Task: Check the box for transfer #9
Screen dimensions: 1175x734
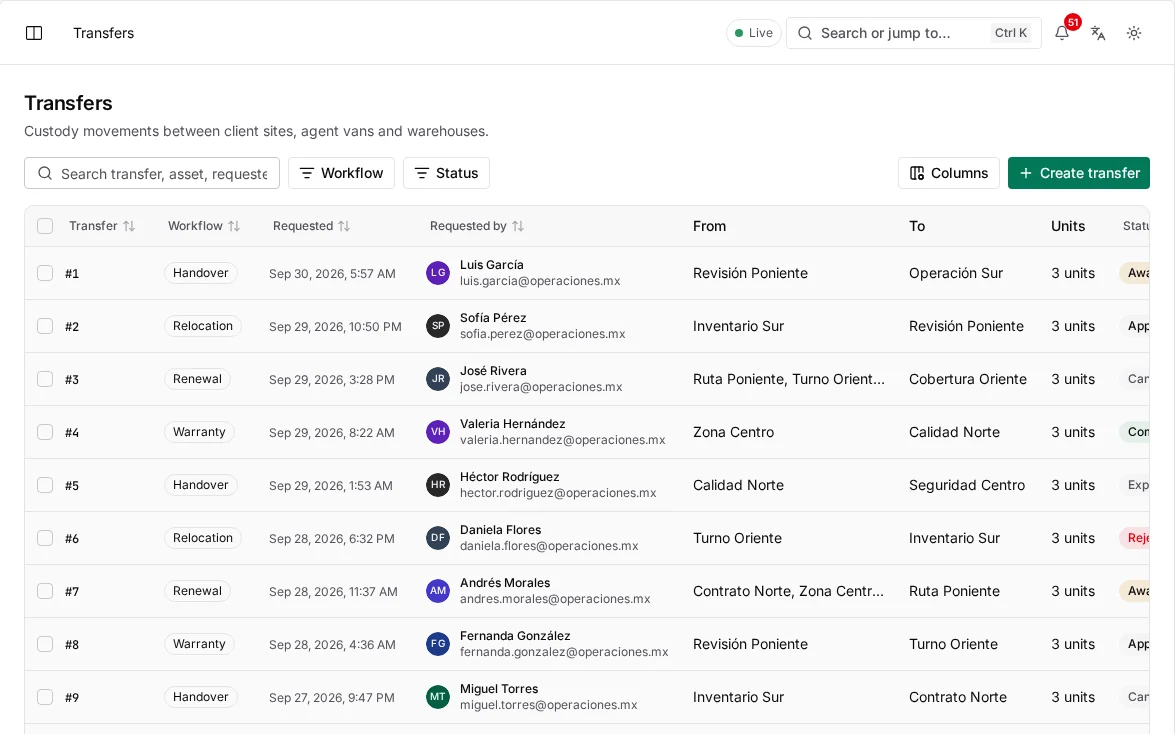Action: pyautogui.click(x=45, y=697)
